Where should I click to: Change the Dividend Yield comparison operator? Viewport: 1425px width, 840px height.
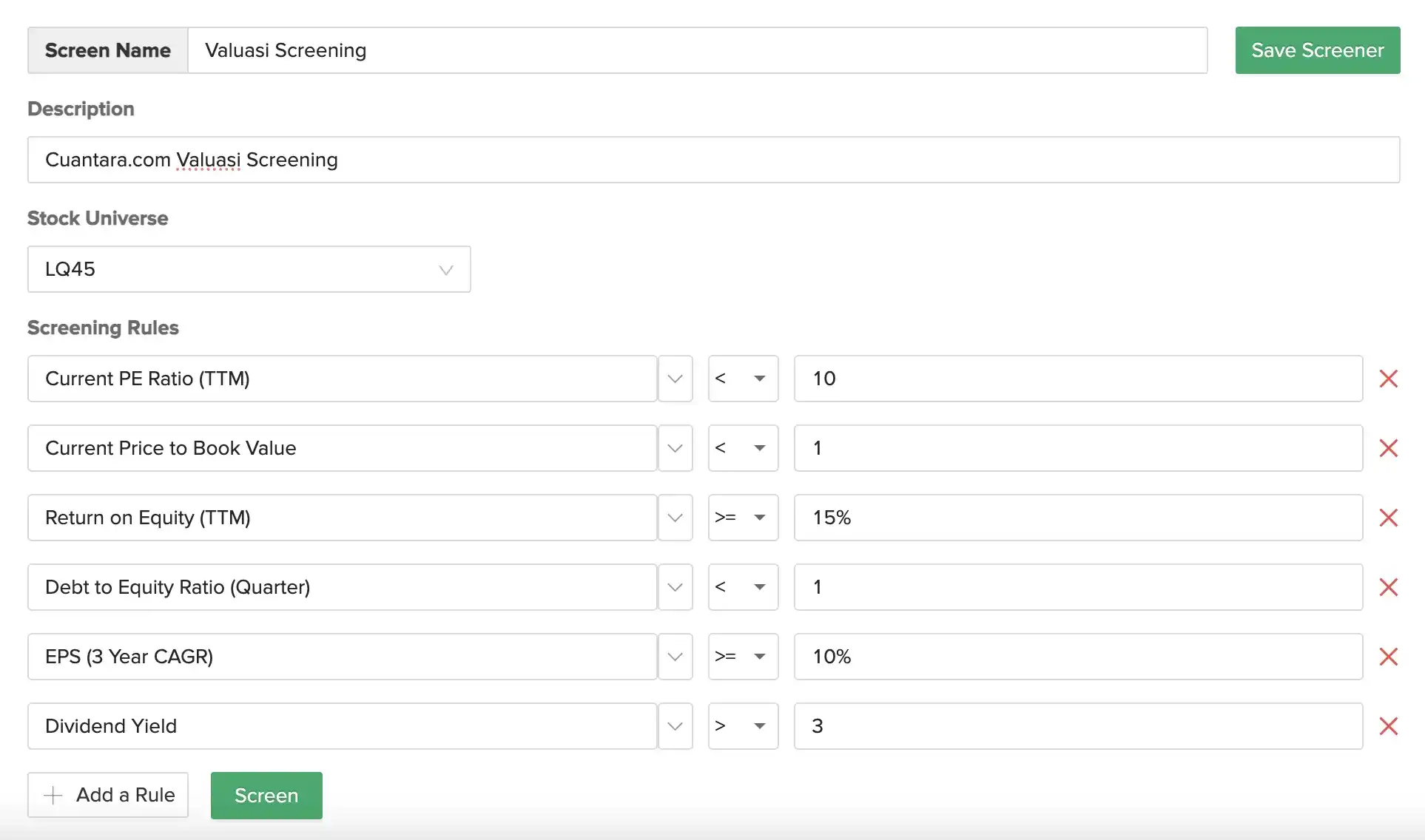coord(743,726)
